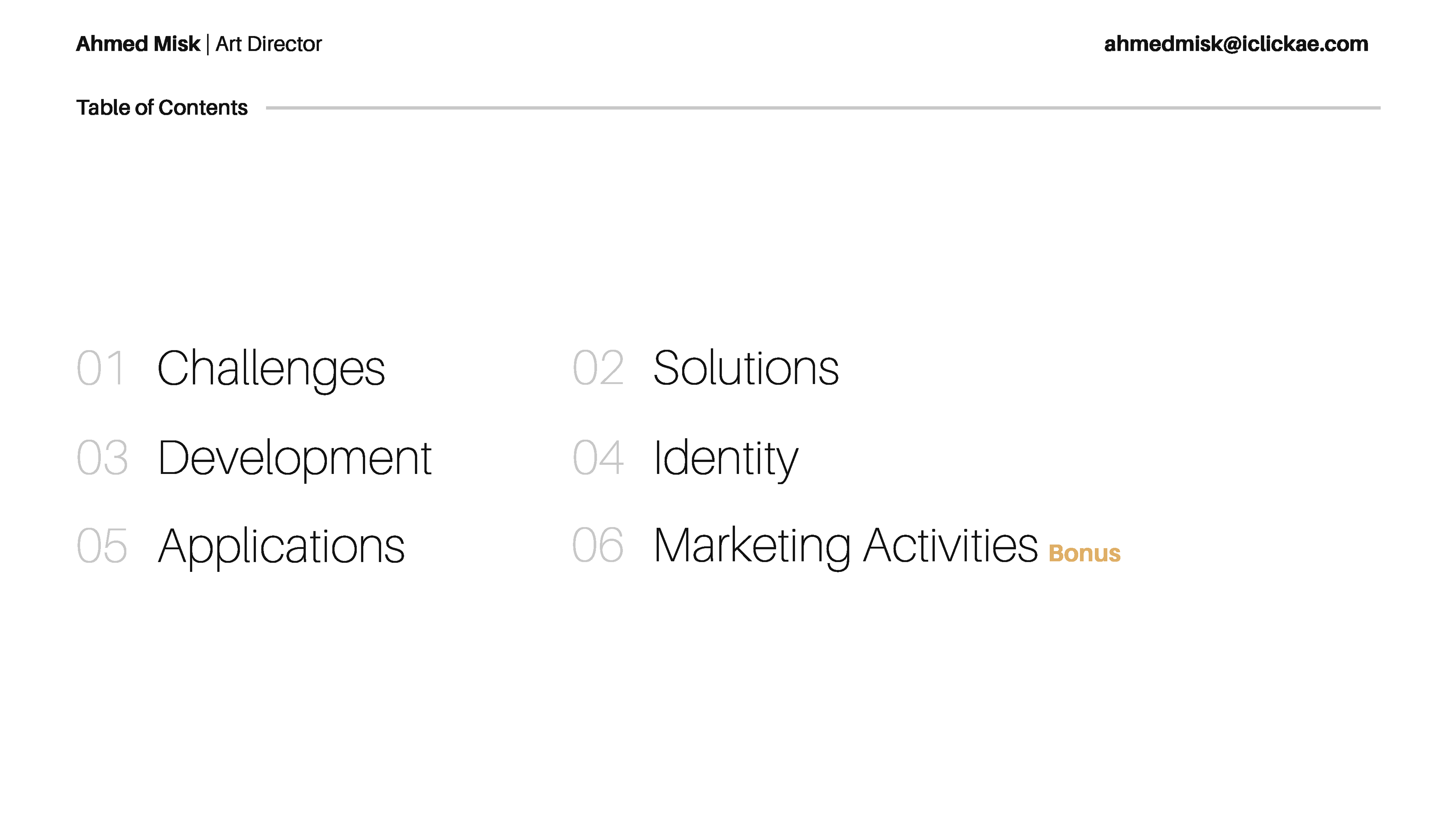Click the number 02 beside Solutions

click(598, 369)
